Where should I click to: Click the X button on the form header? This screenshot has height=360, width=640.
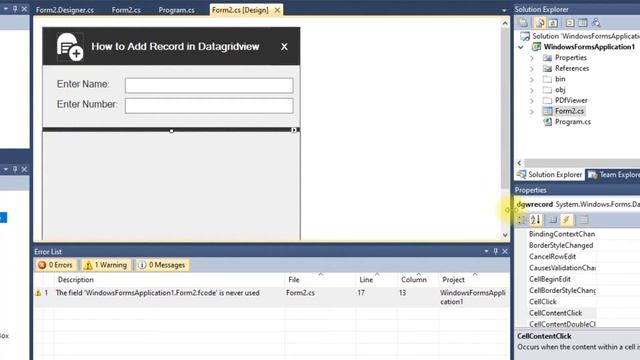(x=284, y=47)
